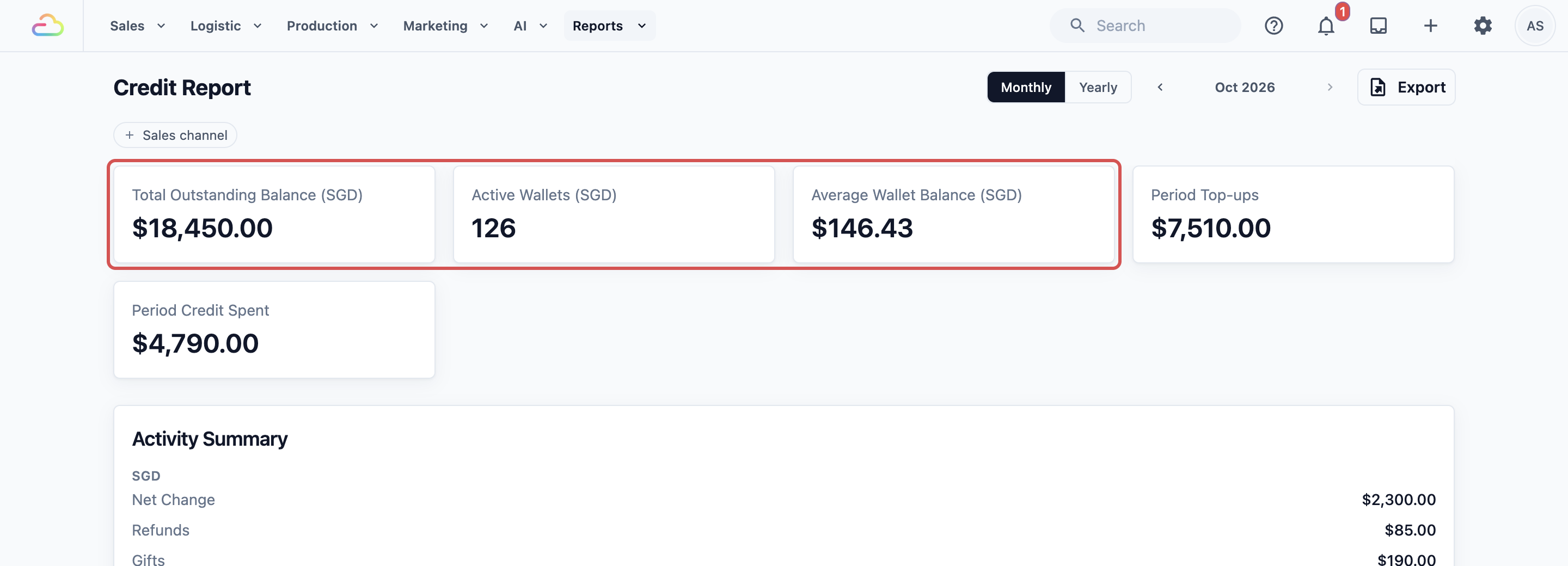This screenshot has height=566, width=1568.
Task: Click the Activity Summary heading
Action: pyautogui.click(x=210, y=439)
